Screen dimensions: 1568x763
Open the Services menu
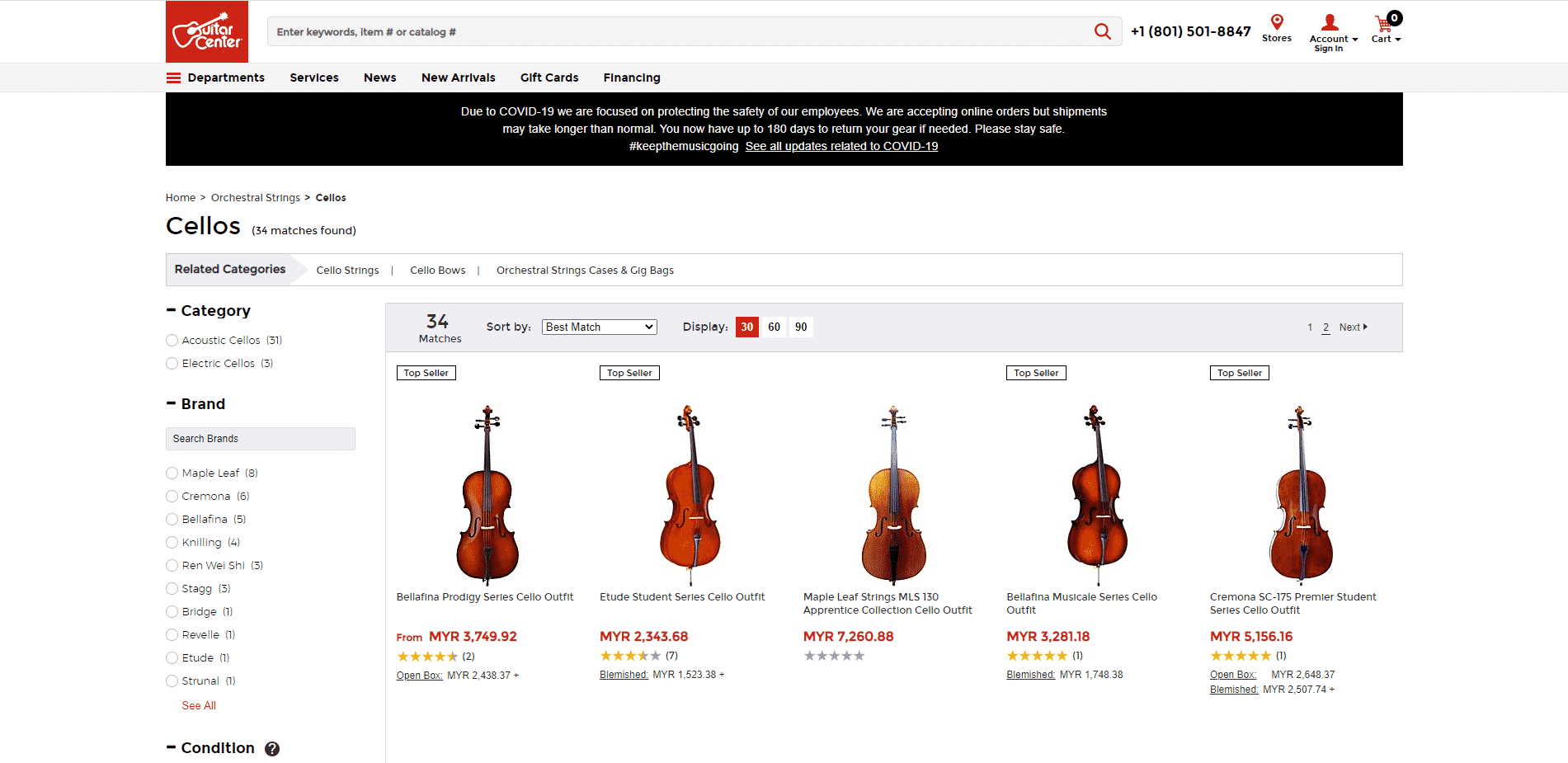pos(314,78)
